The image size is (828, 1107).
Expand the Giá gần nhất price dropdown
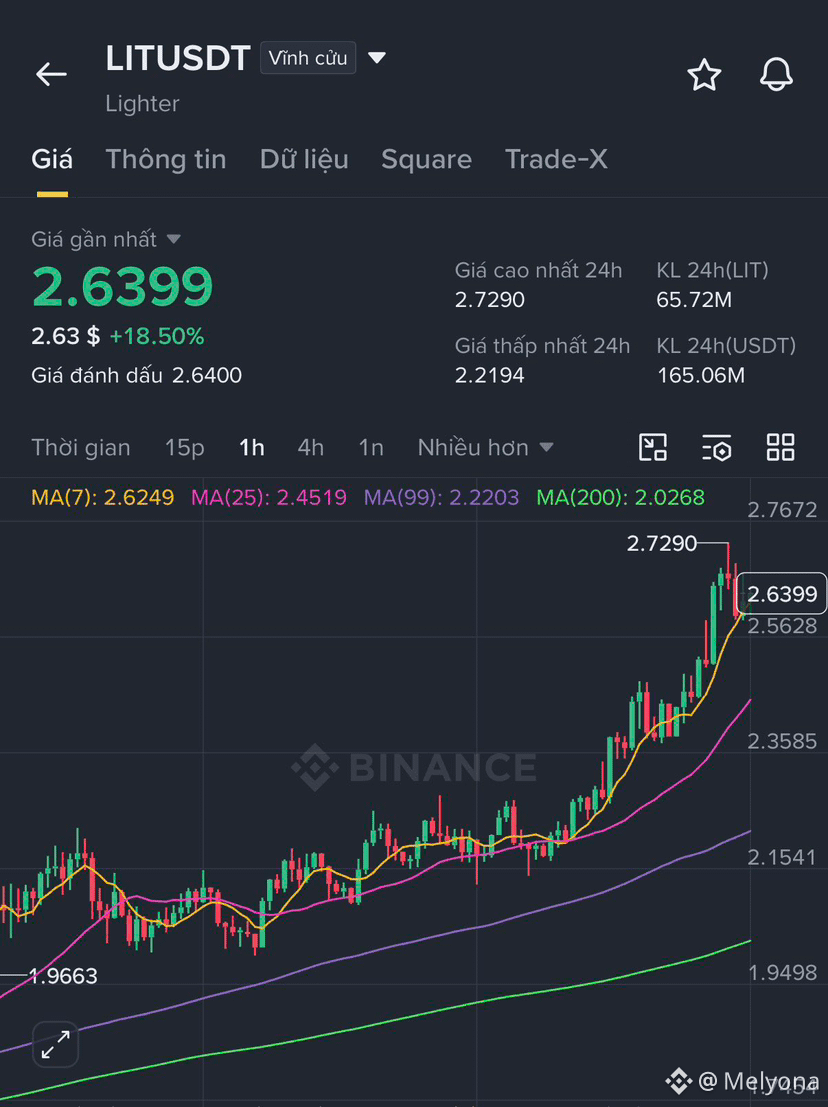click(174, 239)
